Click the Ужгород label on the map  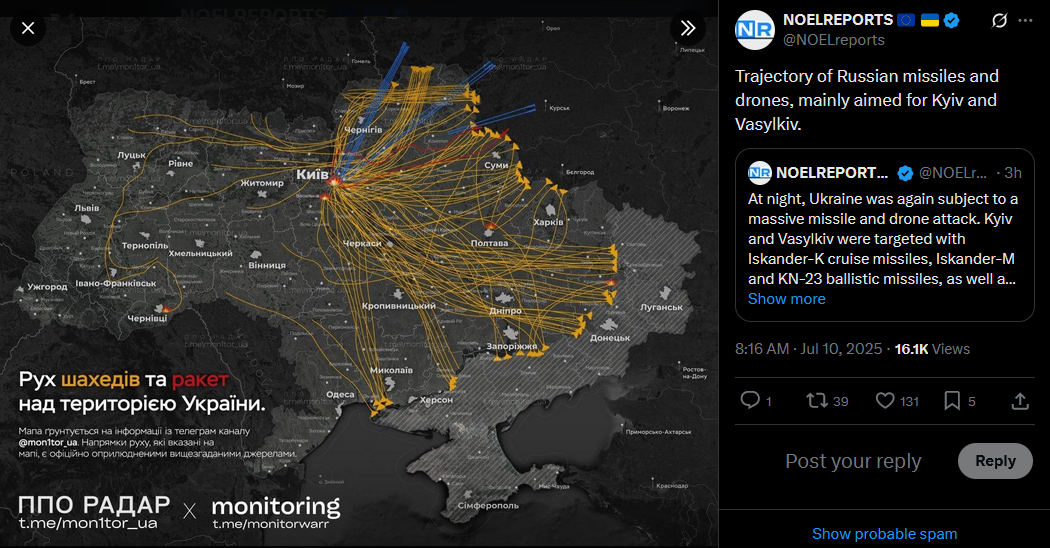pos(47,287)
